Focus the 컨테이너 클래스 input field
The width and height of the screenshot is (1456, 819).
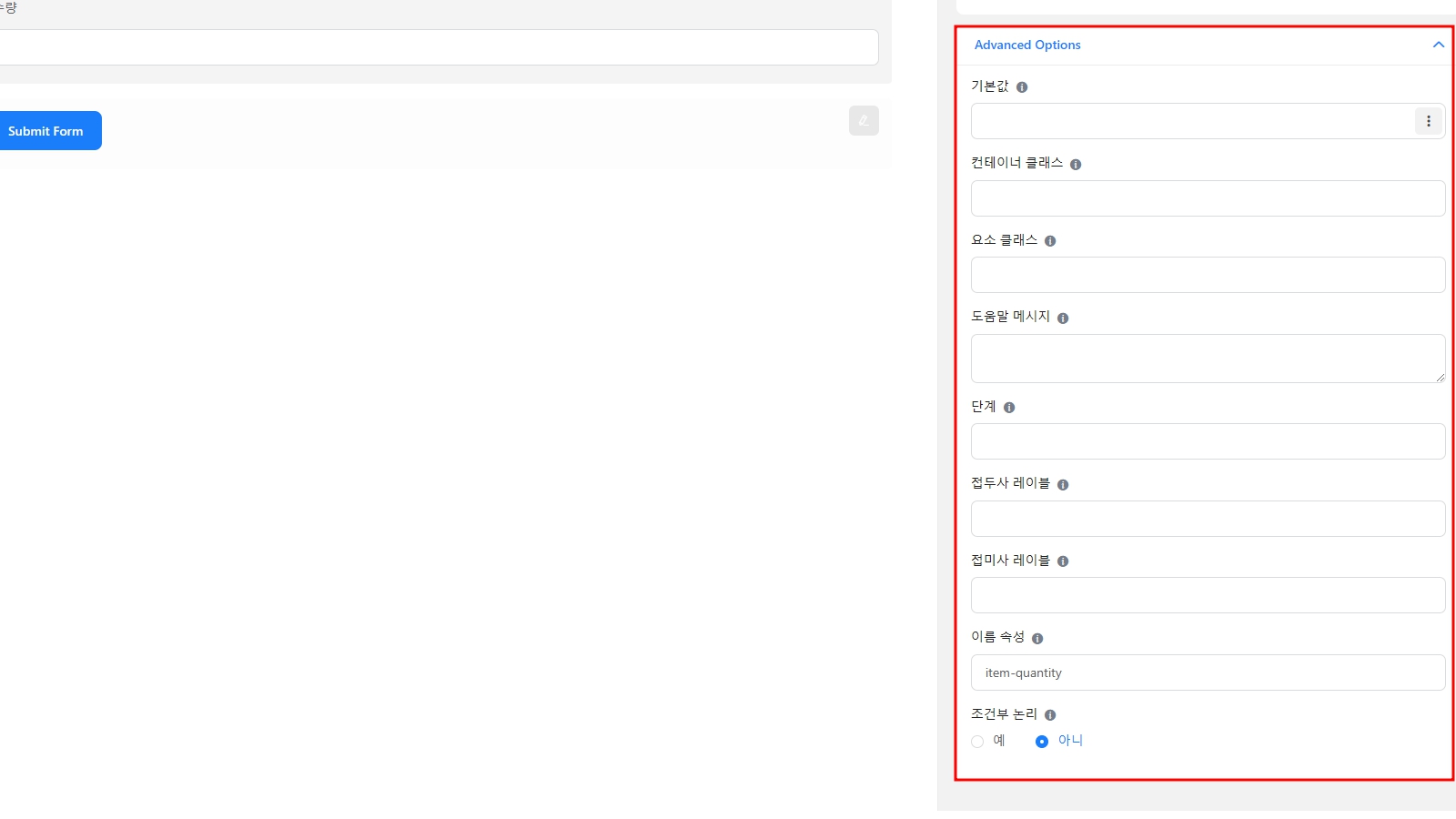pyautogui.click(x=1208, y=198)
